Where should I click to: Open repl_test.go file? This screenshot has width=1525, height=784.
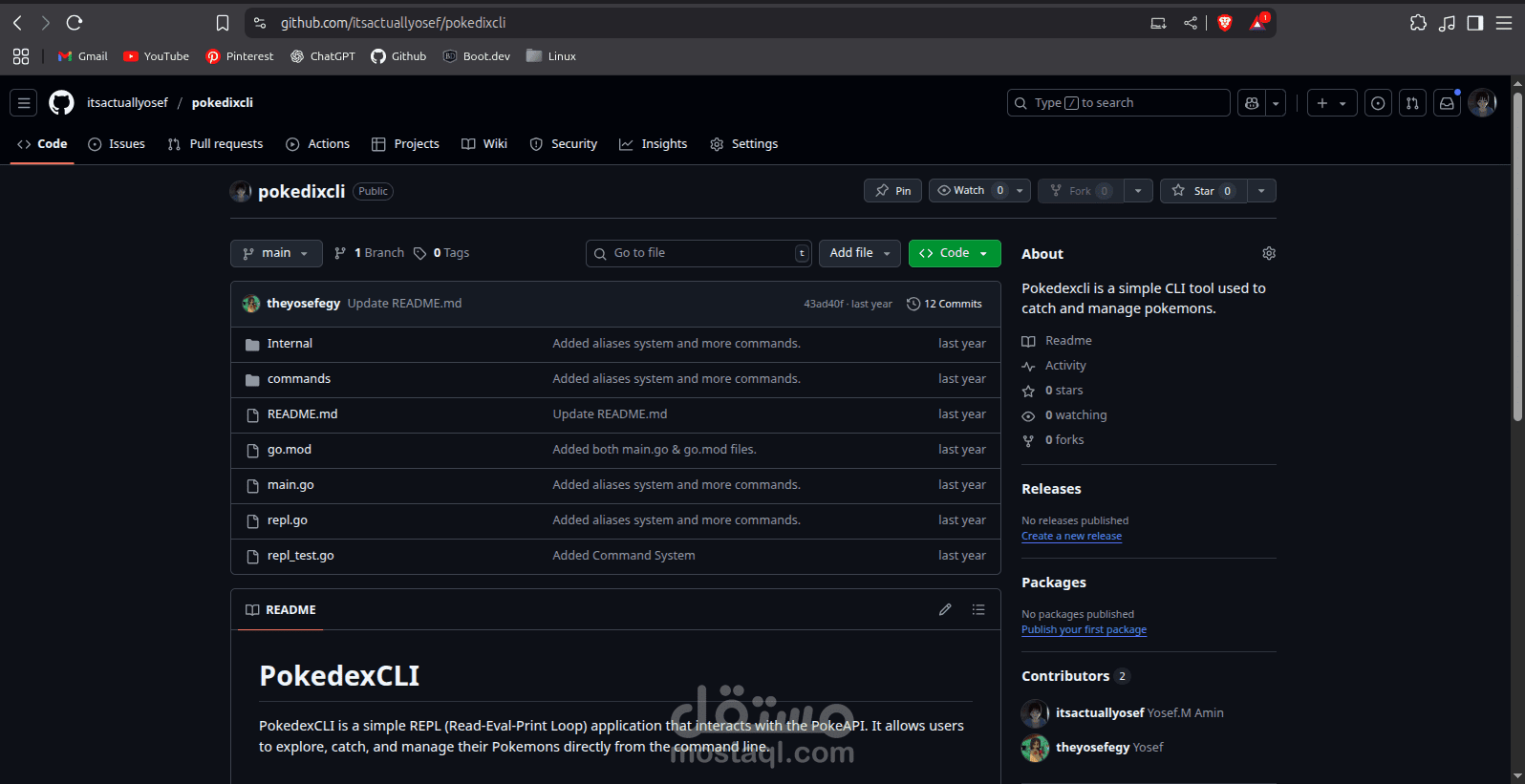pyautogui.click(x=301, y=556)
